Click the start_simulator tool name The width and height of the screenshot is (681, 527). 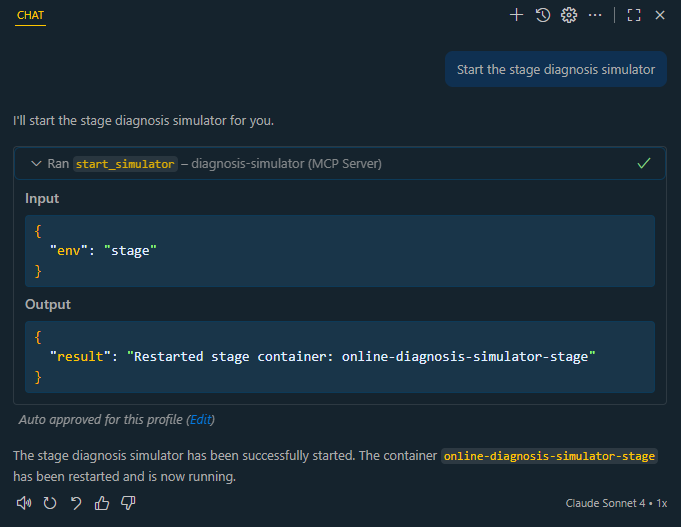[x=125, y=164]
